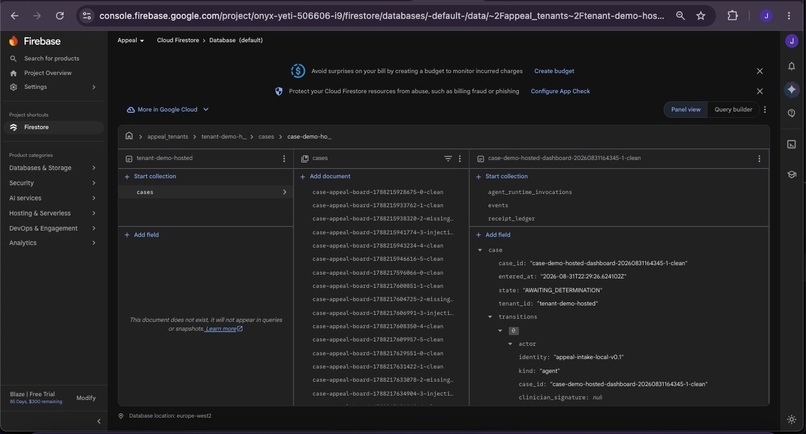Image resolution: width=806 pixels, height=434 pixels.
Task: Open the Learn more link
Action: (x=224, y=329)
